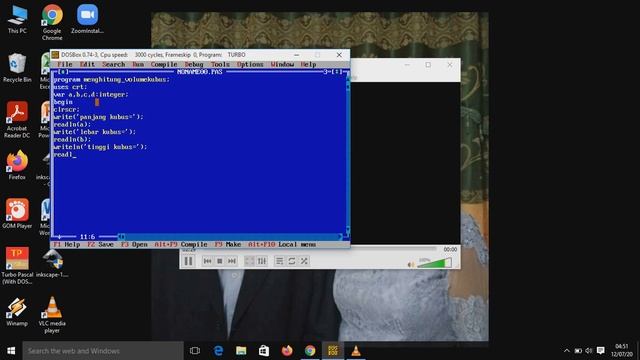
Task: Click the taskbar search box
Action: [103, 351]
